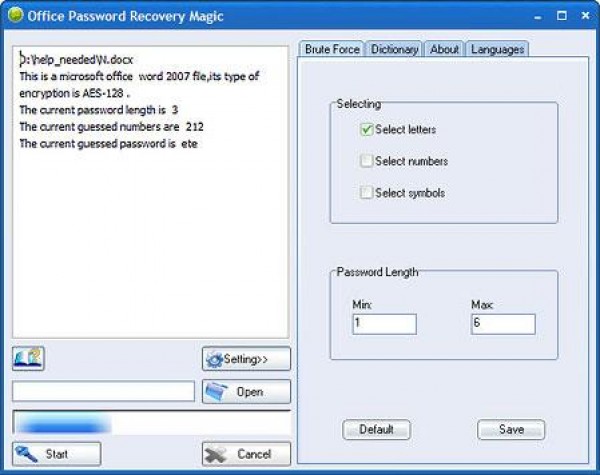The image size is (600, 475).
Task: Click the Min password length field
Action: (x=384, y=324)
